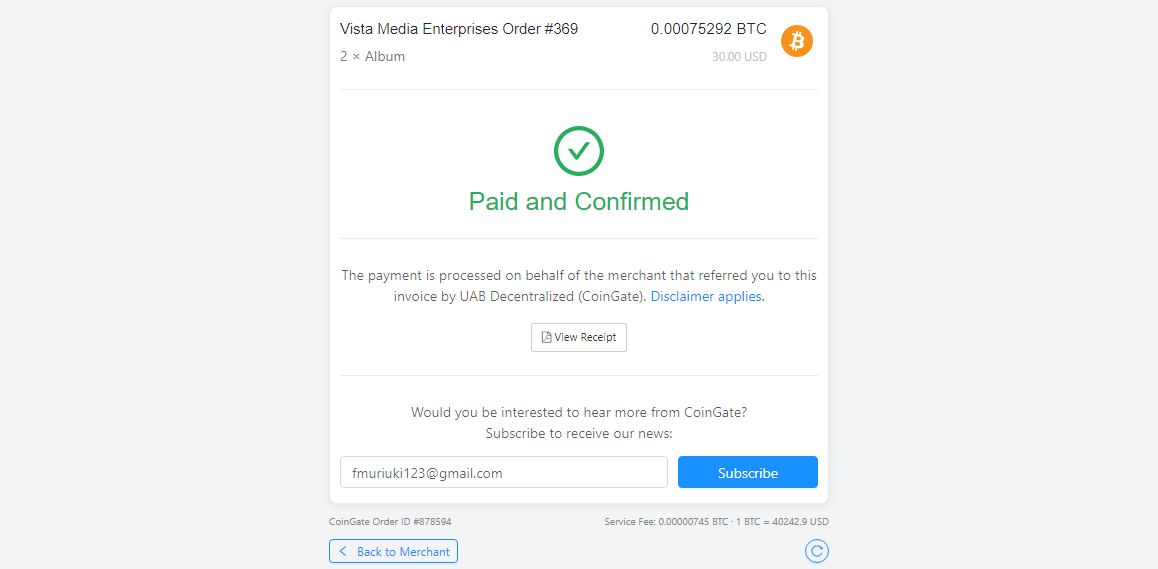Click the 0.00075292 BTC amount
The image size is (1158, 569).
click(708, 29)
